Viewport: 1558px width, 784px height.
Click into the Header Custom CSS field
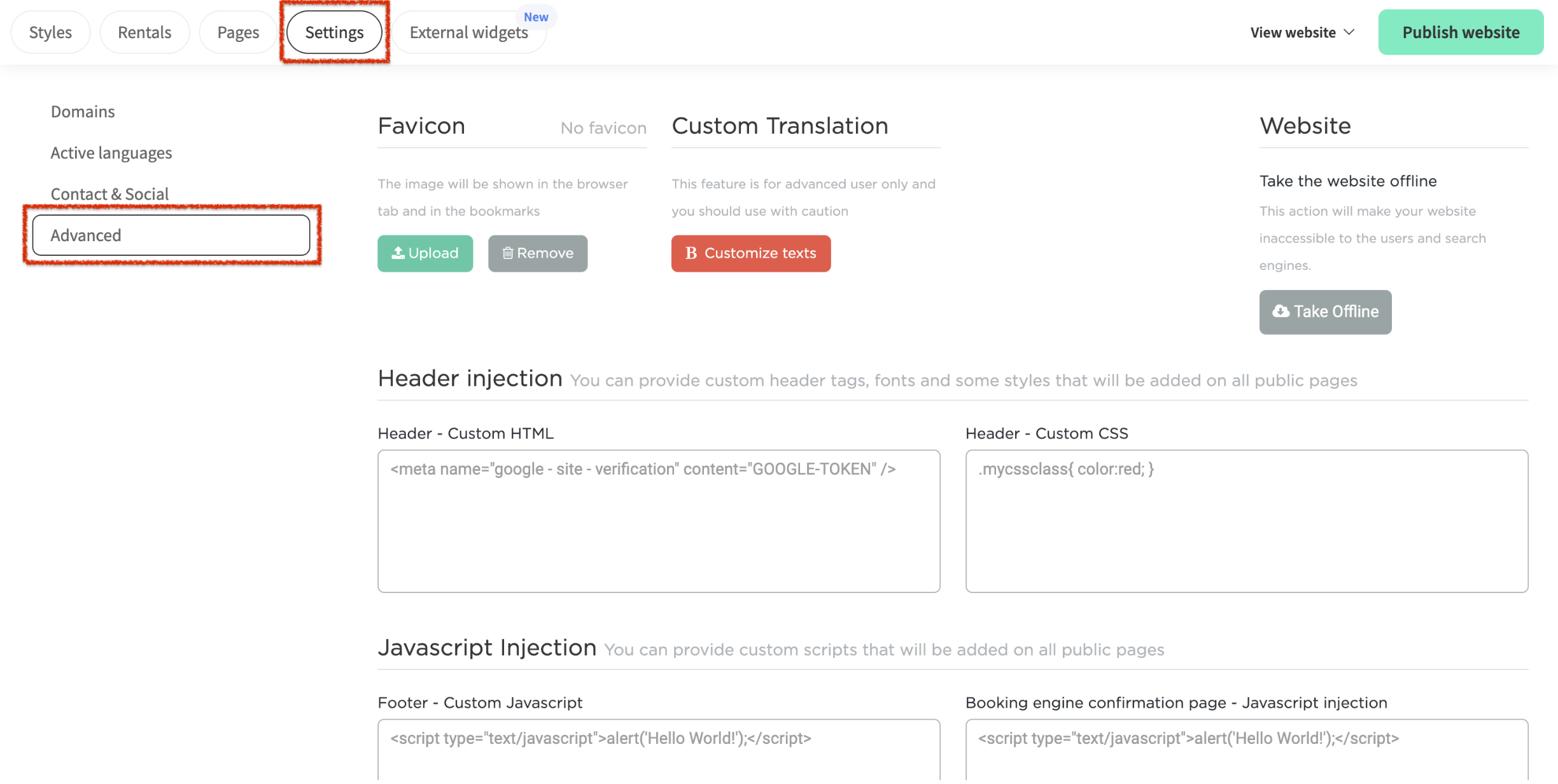pos(1246,521)
